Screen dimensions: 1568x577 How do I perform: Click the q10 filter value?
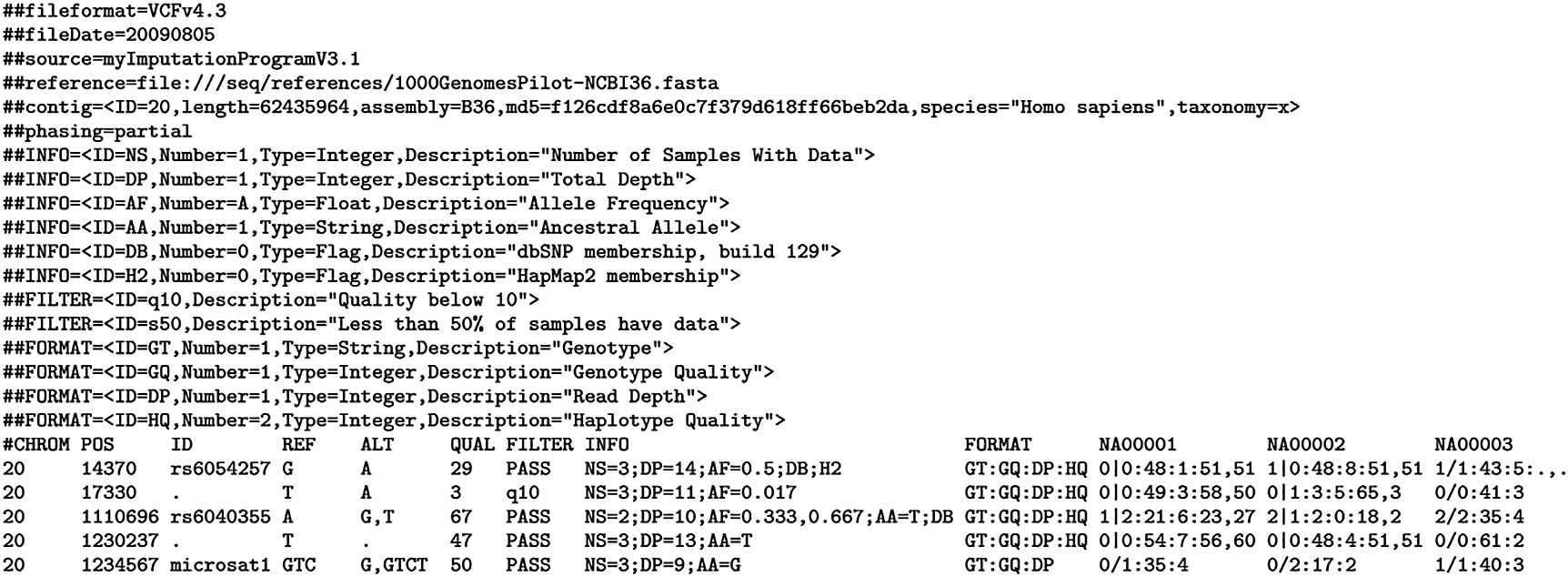coord(523,493)
